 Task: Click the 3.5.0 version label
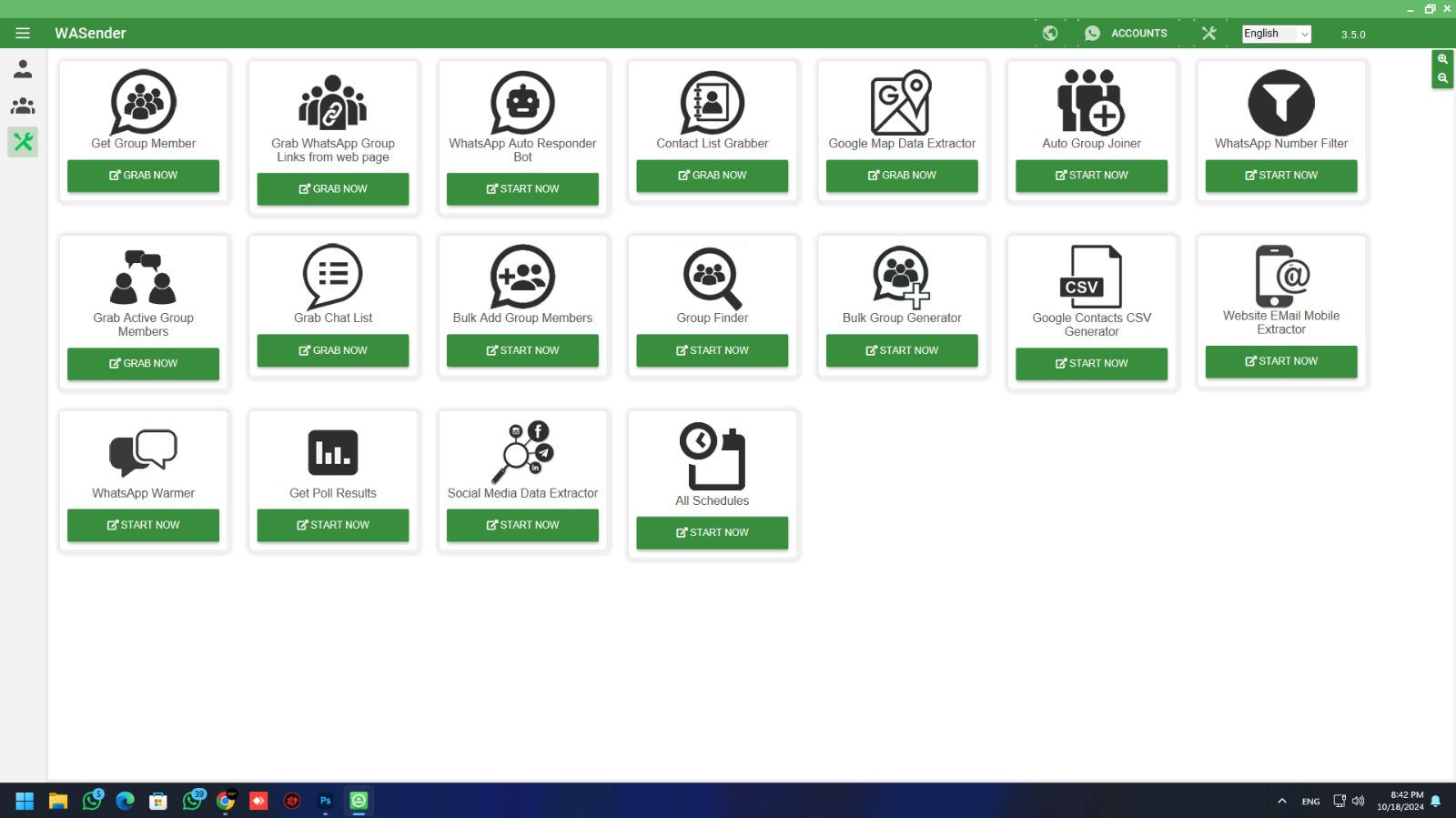1353,35
